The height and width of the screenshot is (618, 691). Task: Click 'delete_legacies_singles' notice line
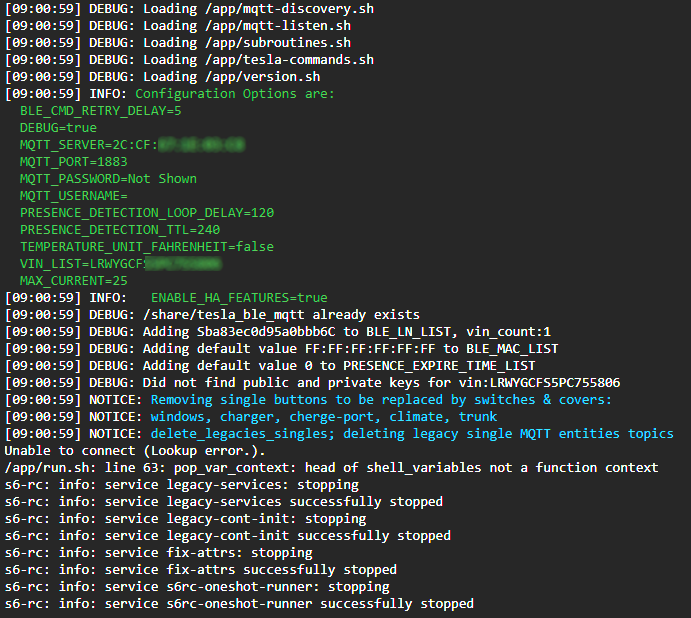coord(339,434)
